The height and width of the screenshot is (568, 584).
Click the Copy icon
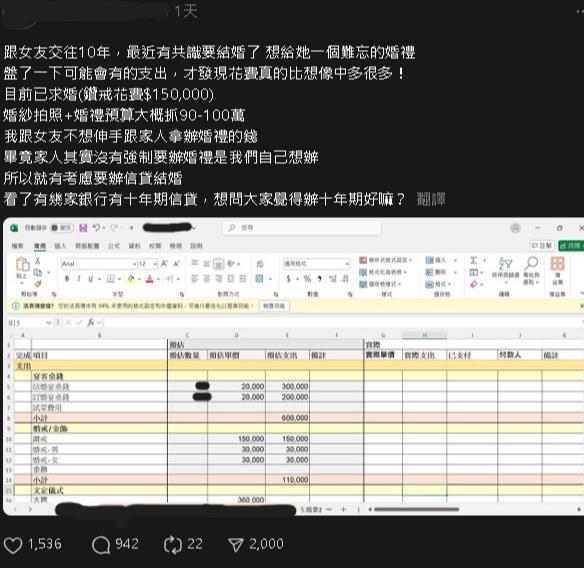38,272
